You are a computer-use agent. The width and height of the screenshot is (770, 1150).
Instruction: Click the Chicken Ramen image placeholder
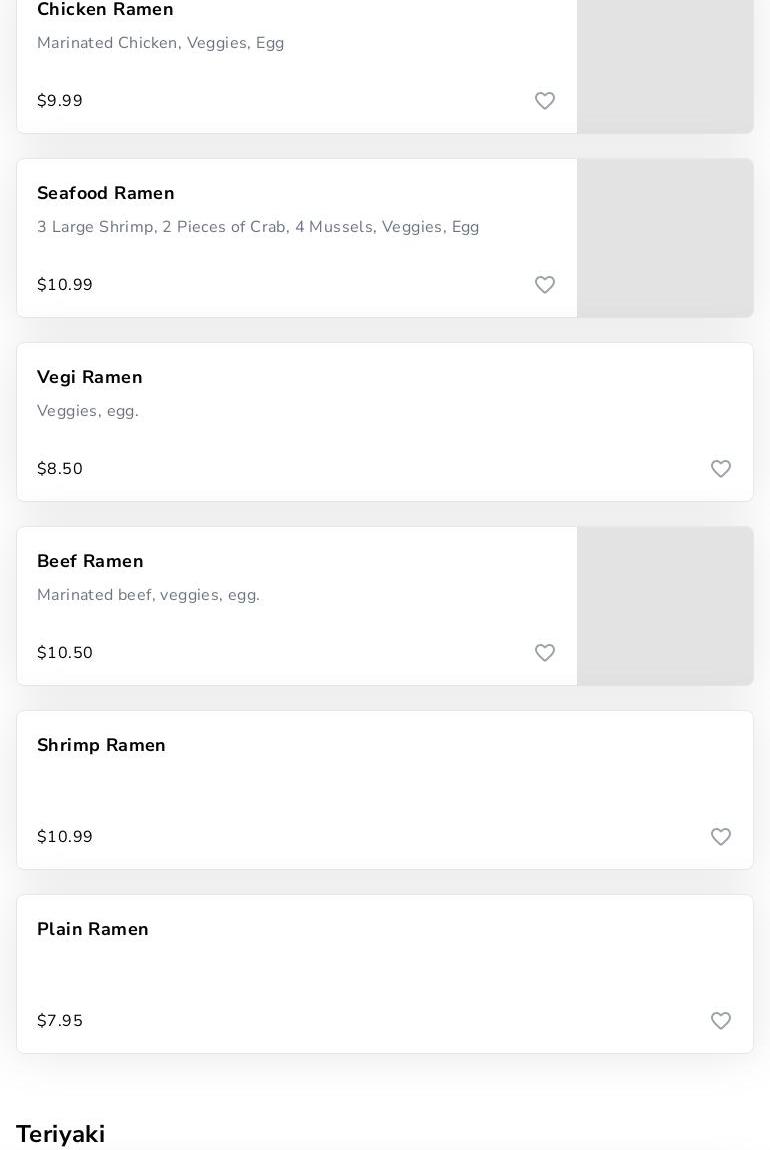pyautogui.click(x=665, y=66)
